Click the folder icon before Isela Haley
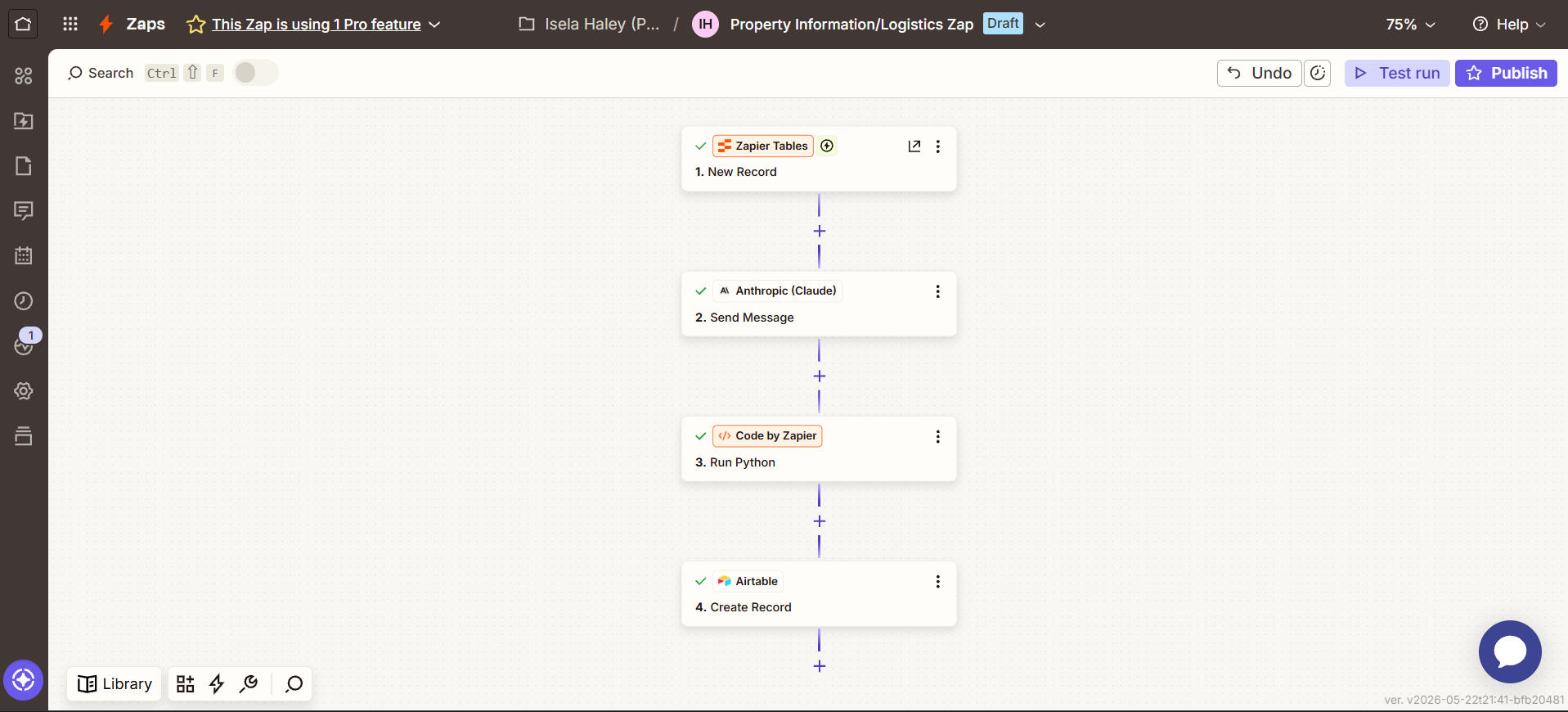The image size is (1568, 712). (x=527, y=25)
